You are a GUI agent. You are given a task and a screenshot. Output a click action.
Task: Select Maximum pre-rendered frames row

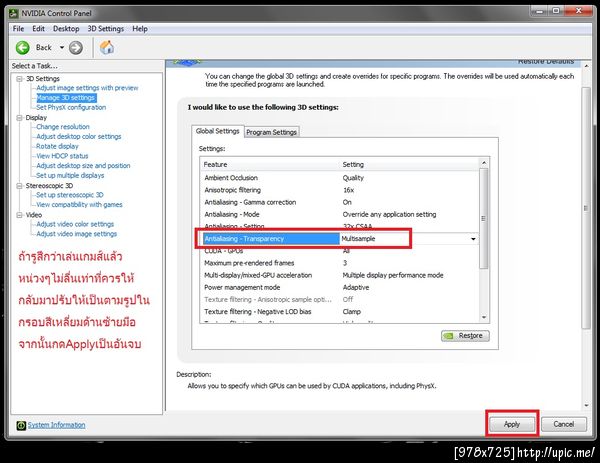tap(340, 263)
